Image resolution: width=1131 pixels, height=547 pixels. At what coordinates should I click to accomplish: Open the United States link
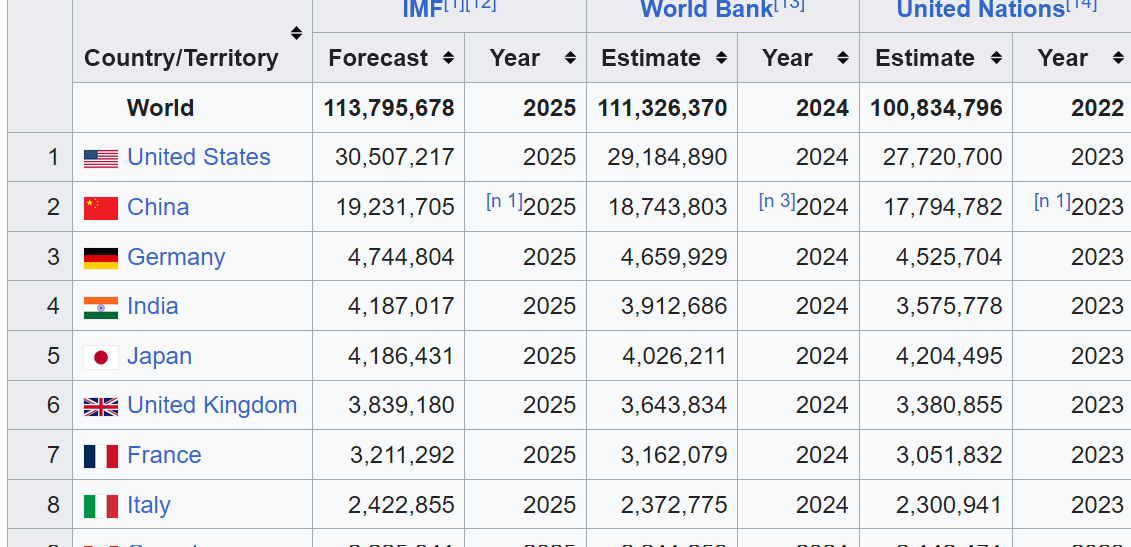[198, 157]
